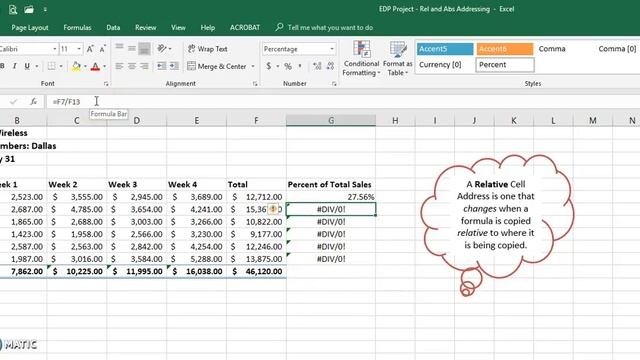Apply the red Font Color
Image resolution: width=640 pixels, height=360 pixels.
[95, 66]
